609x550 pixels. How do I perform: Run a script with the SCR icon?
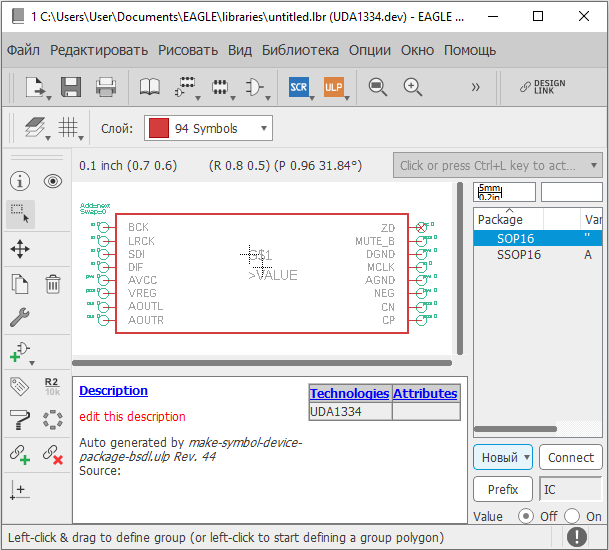(299, 87)
